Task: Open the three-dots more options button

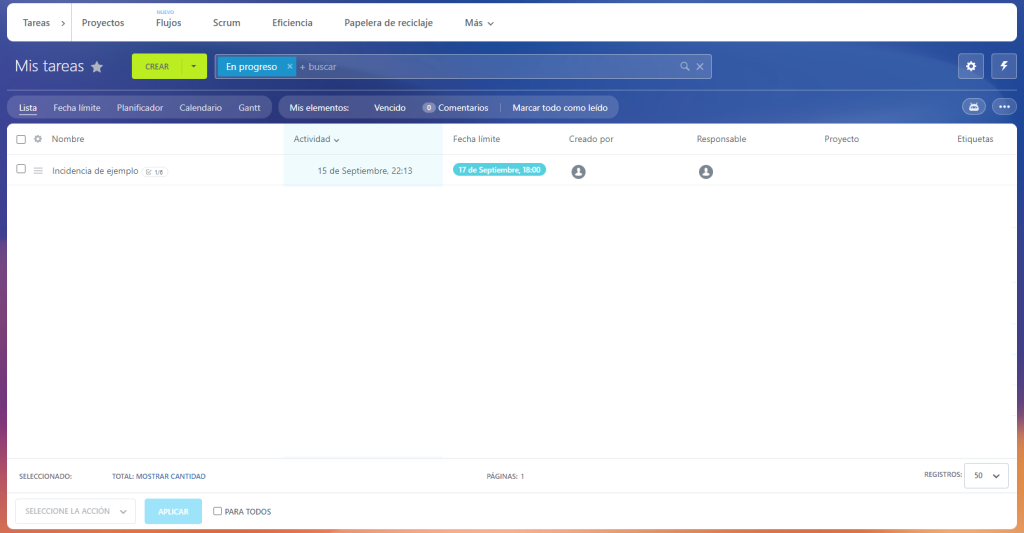Action: 1004,107
